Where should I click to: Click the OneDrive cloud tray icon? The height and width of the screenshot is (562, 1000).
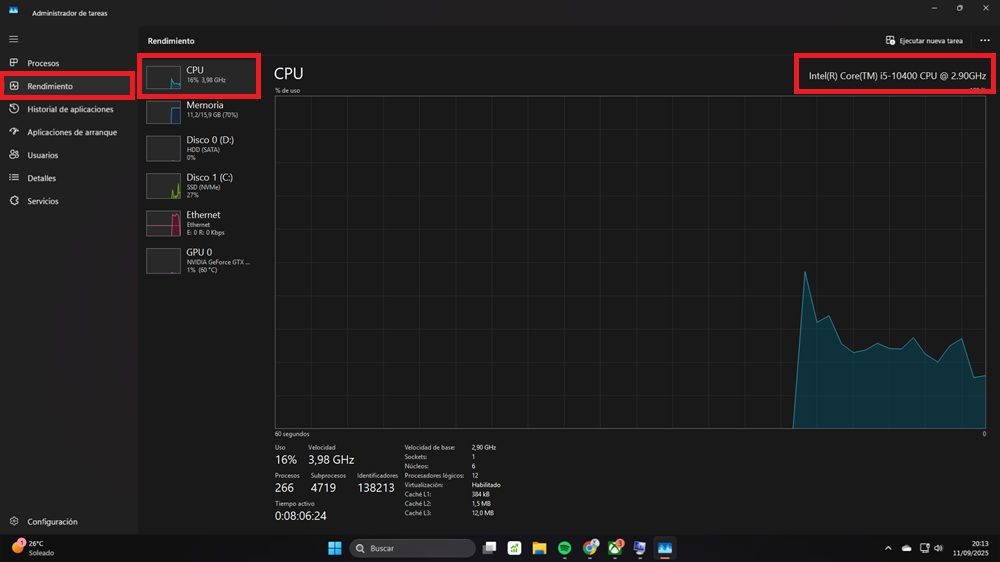pos(906,548)
